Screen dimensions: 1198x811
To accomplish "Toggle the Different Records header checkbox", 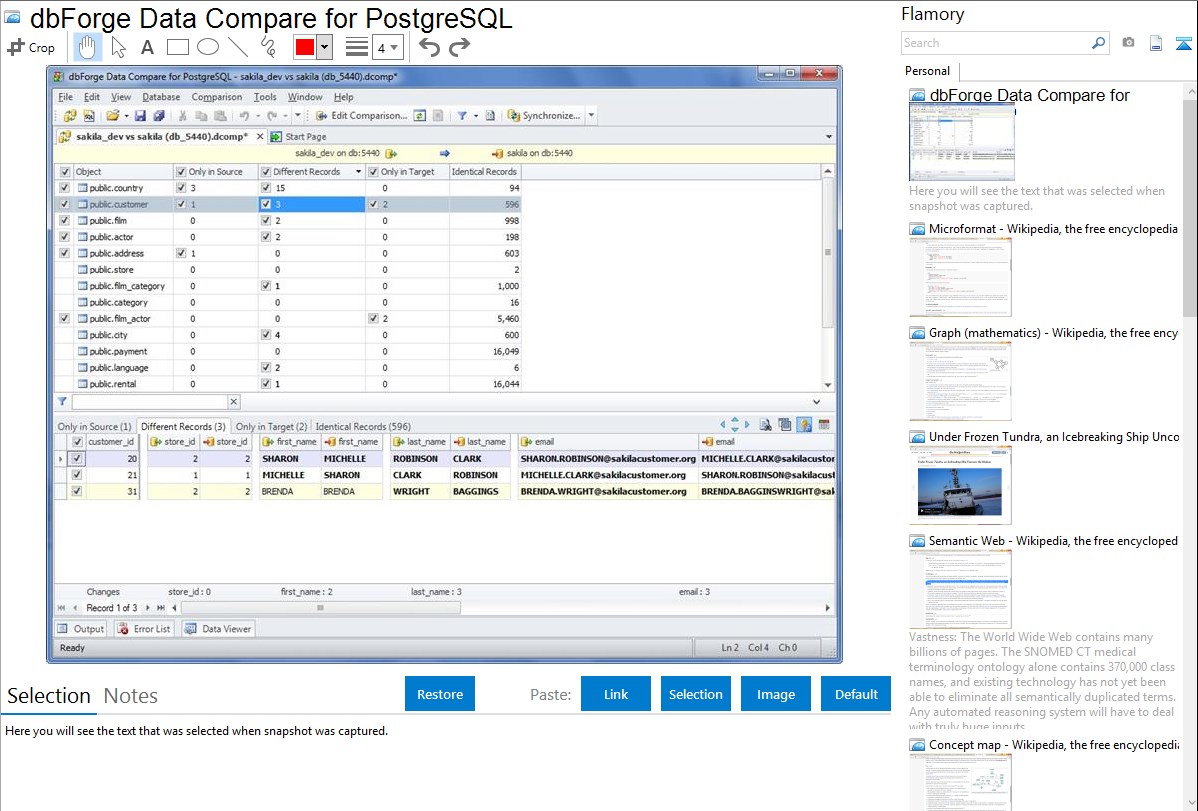I will coord(266,172).
